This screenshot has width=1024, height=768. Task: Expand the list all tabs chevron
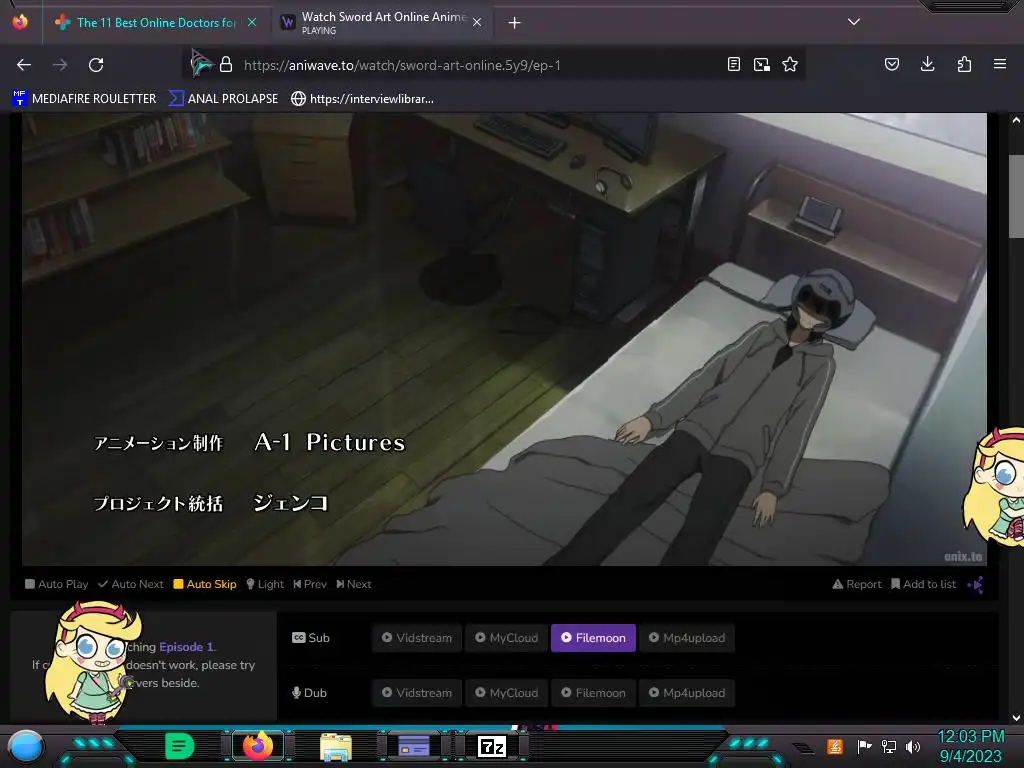coord(853,22)
